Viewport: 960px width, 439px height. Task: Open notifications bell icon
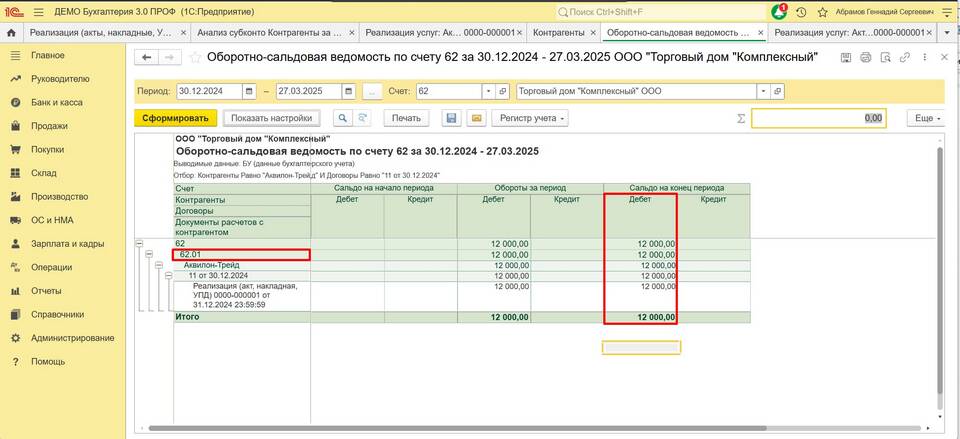tap(779, 12)
